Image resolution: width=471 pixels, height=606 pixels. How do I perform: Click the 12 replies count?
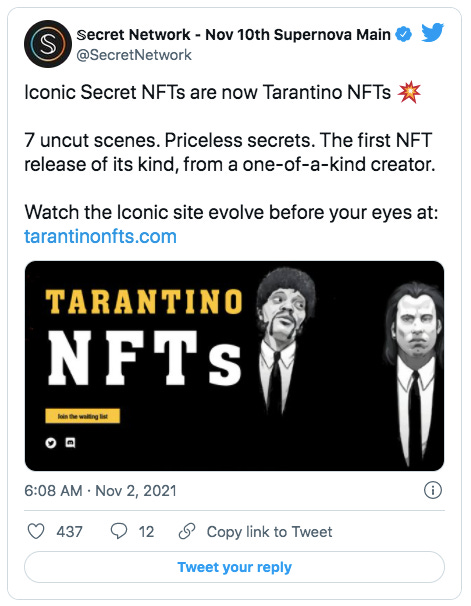pos(146,532)
